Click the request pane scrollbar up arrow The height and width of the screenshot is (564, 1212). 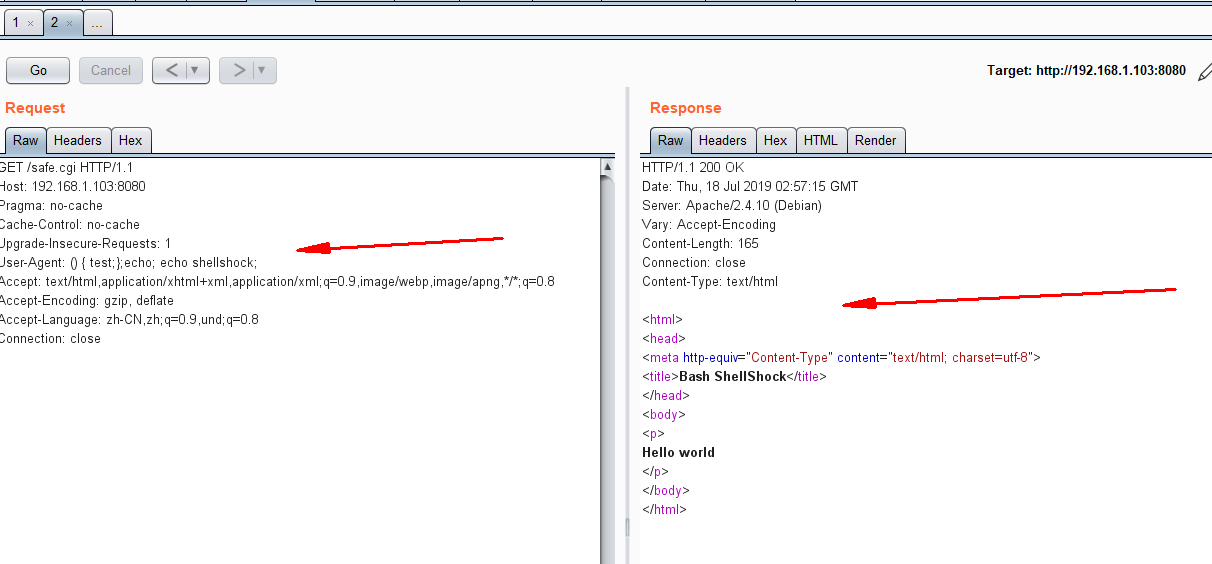[607, 165]
